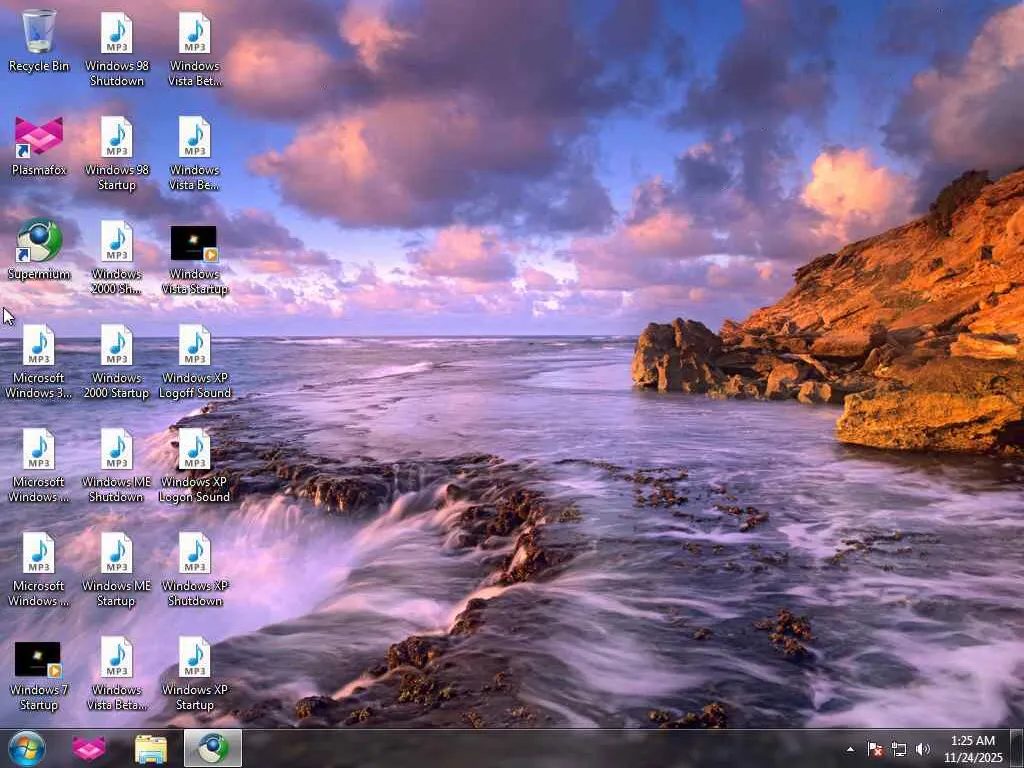Select the Windows ME Shutdown MP3 file

[117, 466]
